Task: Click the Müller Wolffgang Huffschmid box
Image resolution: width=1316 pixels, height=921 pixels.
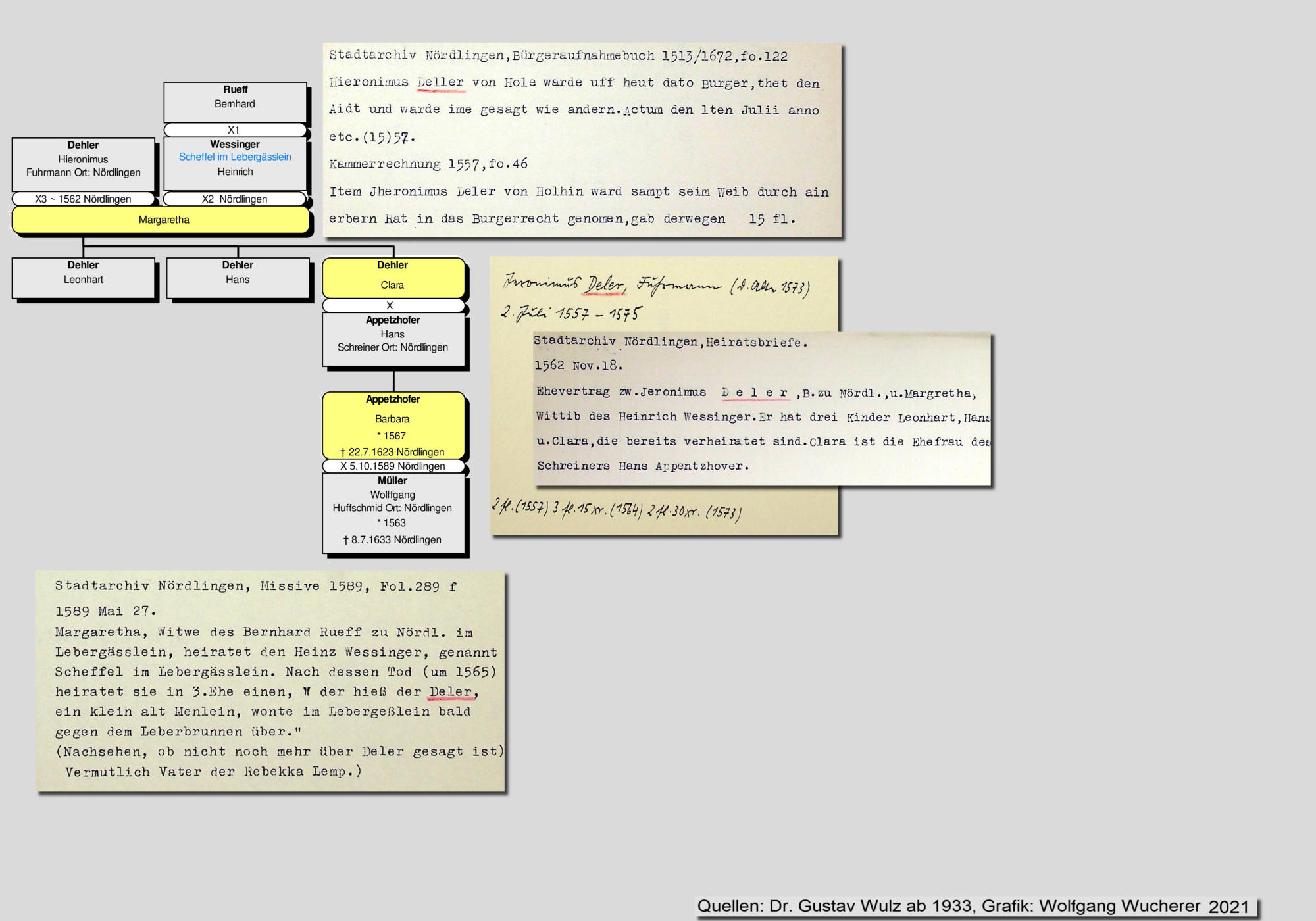Action: coord(393,513)
